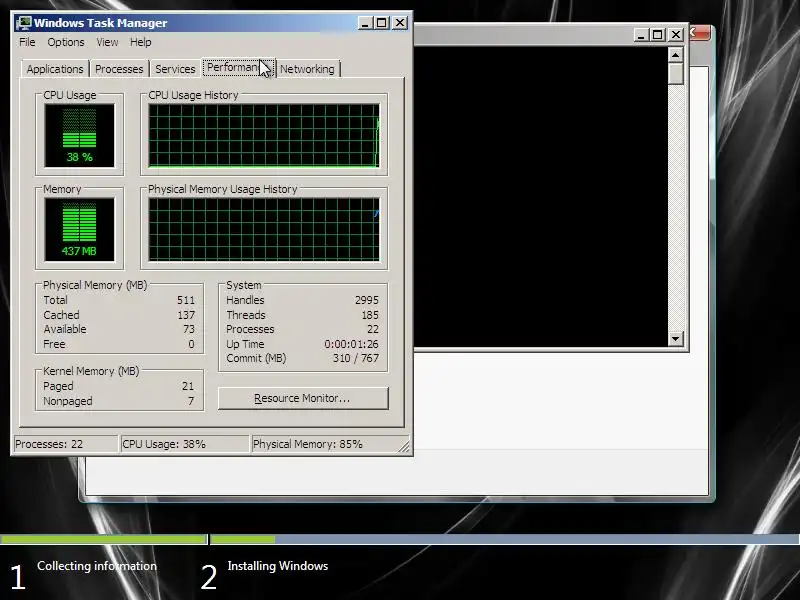This screenshot has height=600, width=800.
Task: Click the Collecting information step label
Action: (x=97, y=566)
